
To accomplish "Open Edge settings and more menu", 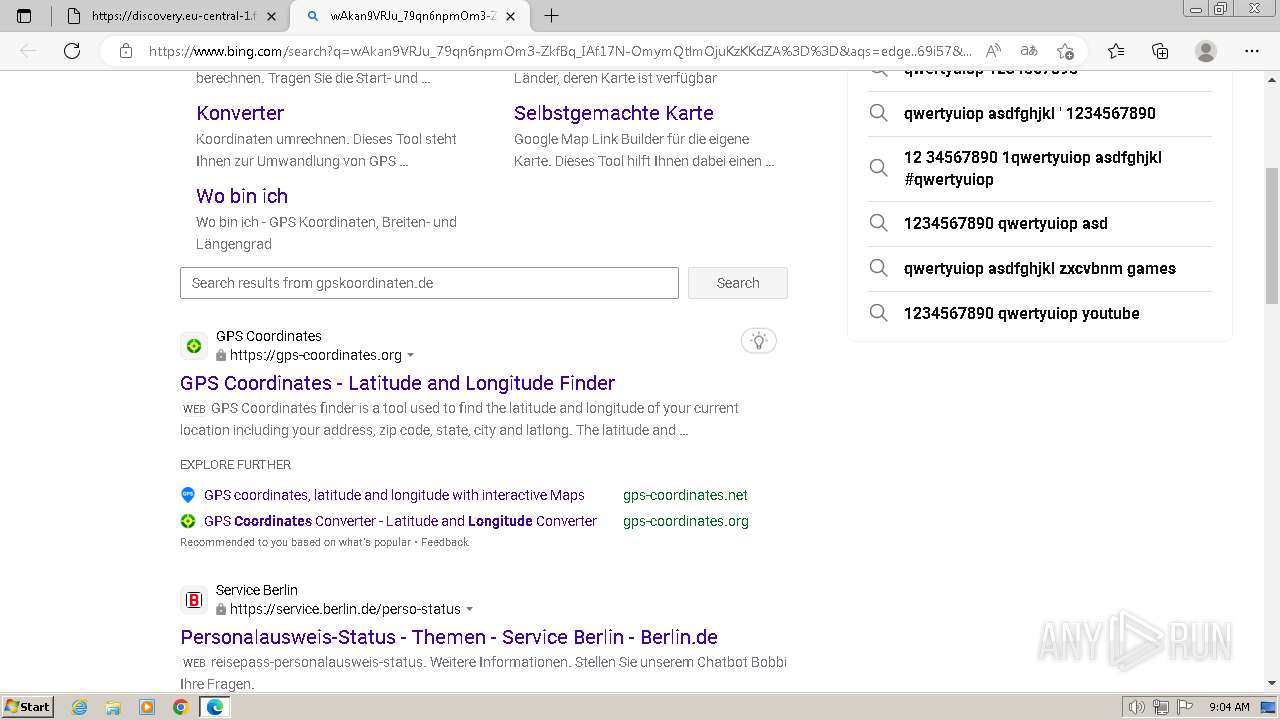I will pyautogui.click(x=1252, y=51).
